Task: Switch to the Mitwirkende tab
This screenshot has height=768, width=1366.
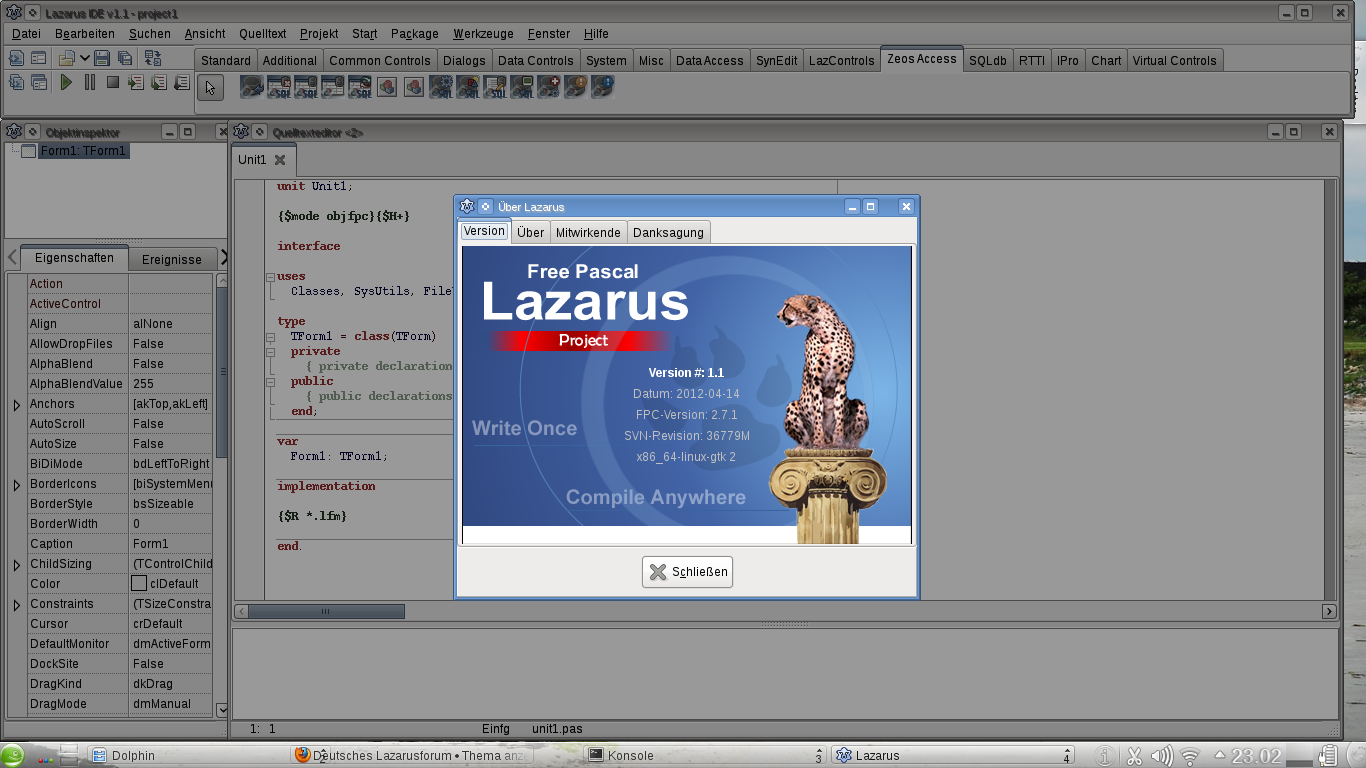Action: [588, 232]
